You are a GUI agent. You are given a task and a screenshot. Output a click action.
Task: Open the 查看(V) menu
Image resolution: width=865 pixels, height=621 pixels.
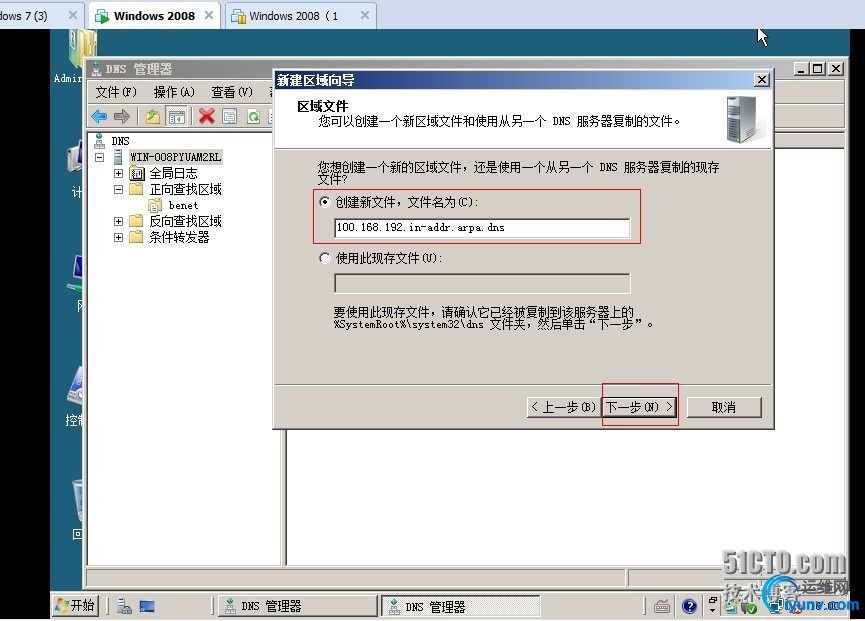click(232, 92)
